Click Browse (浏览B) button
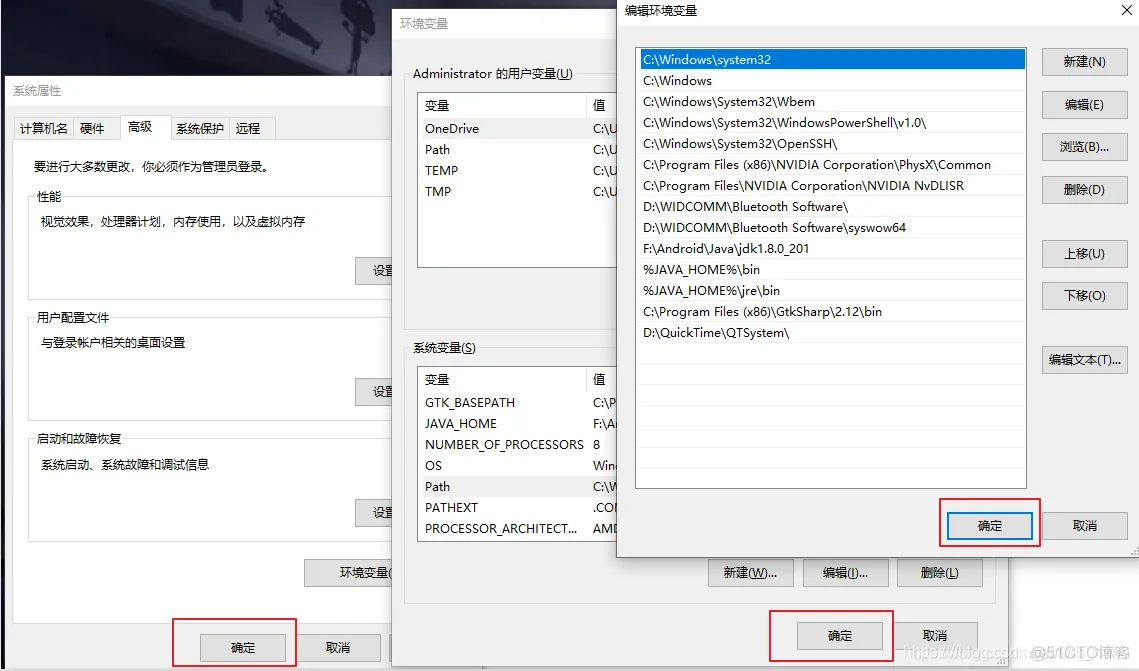The image size is (1139, 671). coord(1084,147)
